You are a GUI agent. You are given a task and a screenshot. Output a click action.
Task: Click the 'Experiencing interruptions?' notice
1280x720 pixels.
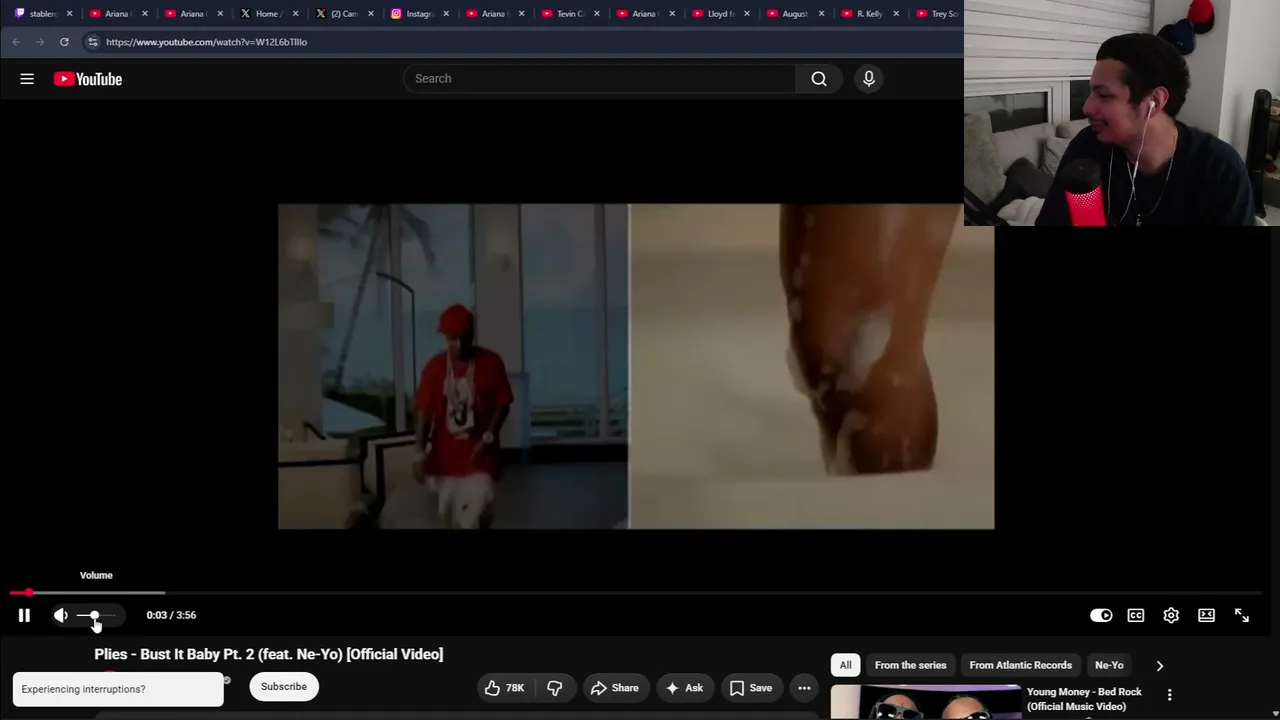click(118, 689)
